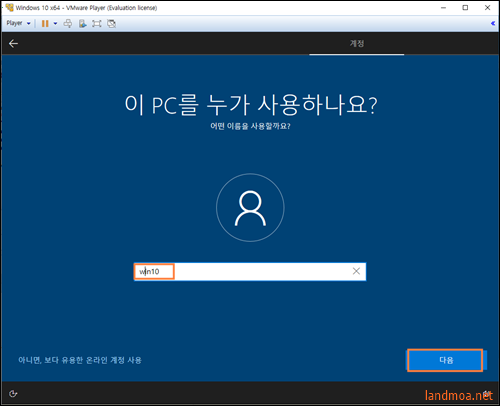Pause the virtual machine with the orange pause icon
The image size is (500, 406).
45,23
